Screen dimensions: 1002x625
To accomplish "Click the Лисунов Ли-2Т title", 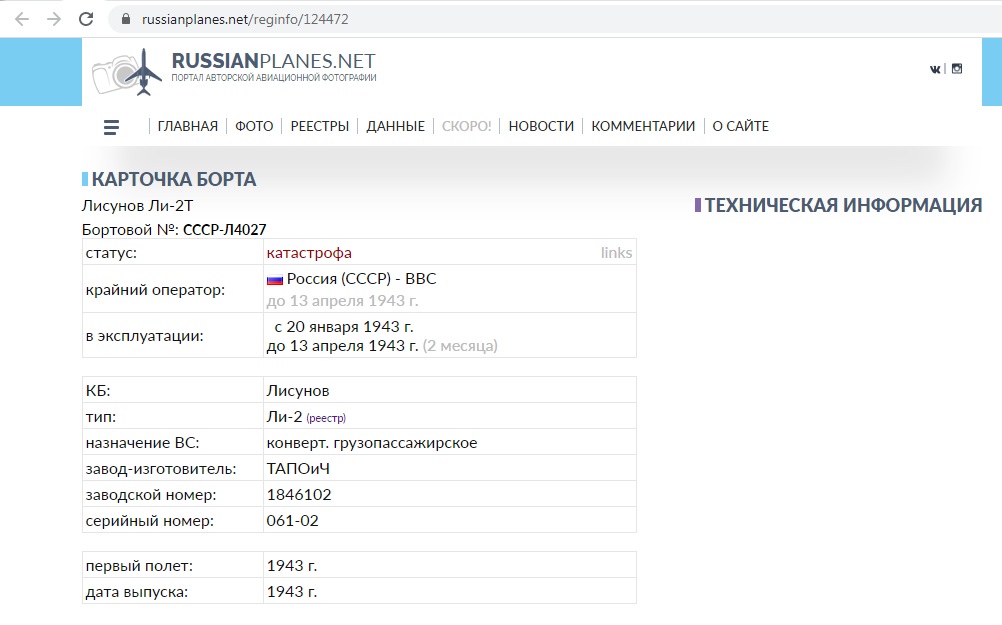I will (137, 206).
